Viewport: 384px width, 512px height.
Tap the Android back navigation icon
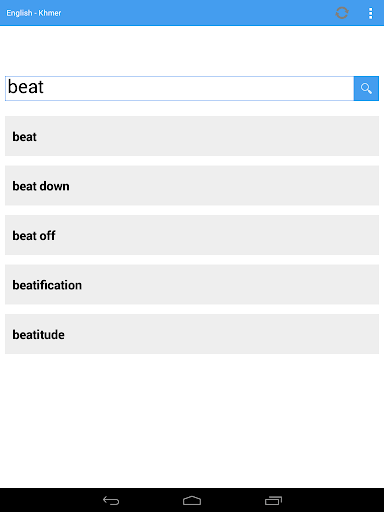pos(111,500)
